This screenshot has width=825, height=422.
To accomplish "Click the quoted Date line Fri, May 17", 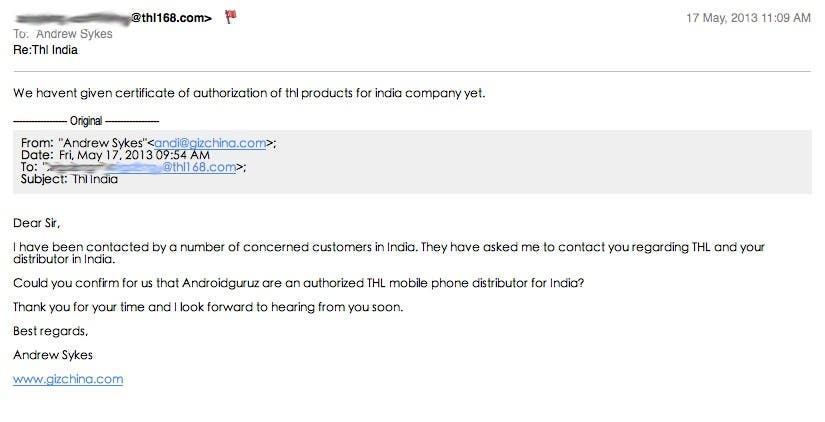I will (x=115, y=155).
